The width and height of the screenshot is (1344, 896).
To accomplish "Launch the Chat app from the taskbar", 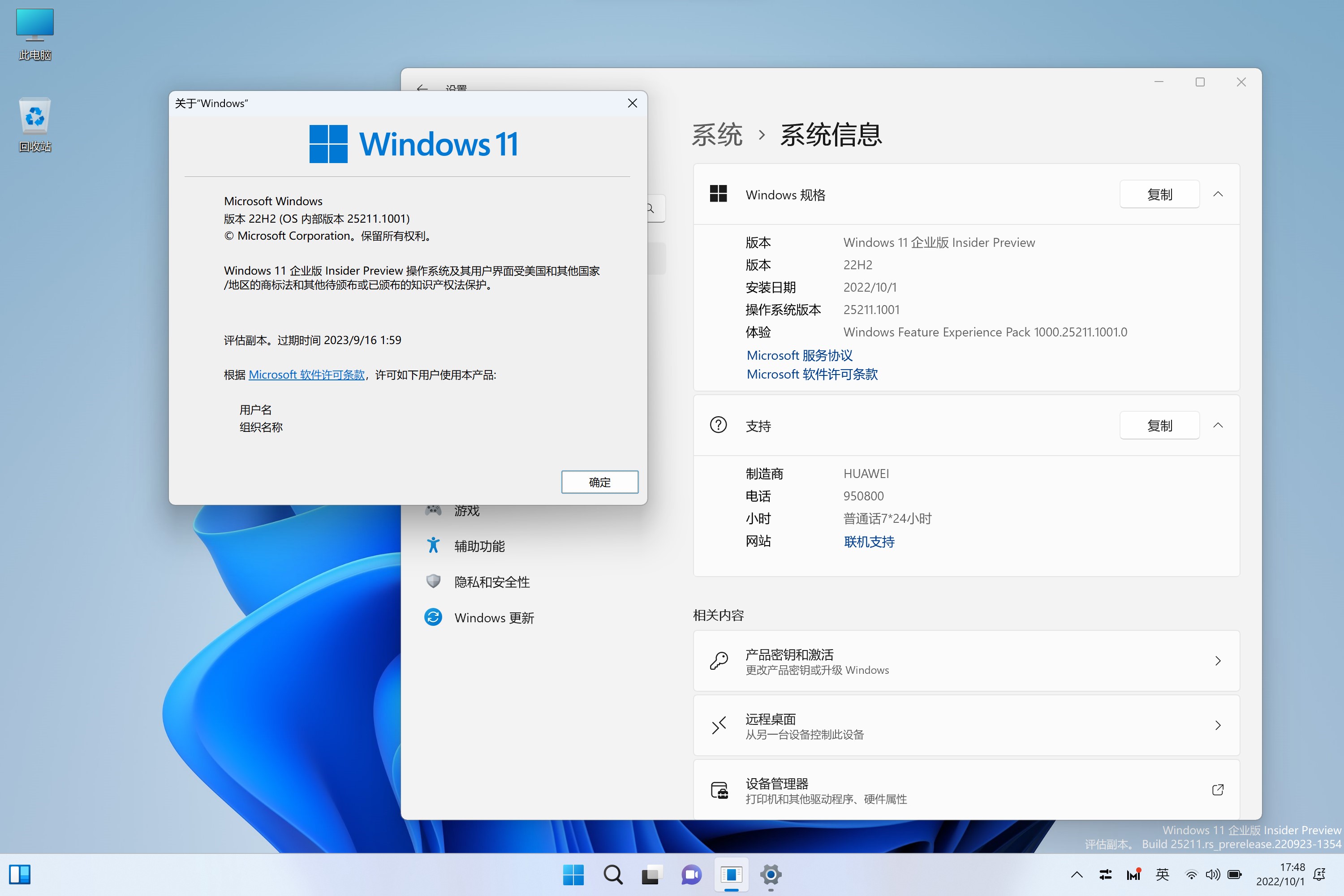I will coord(691,874).
